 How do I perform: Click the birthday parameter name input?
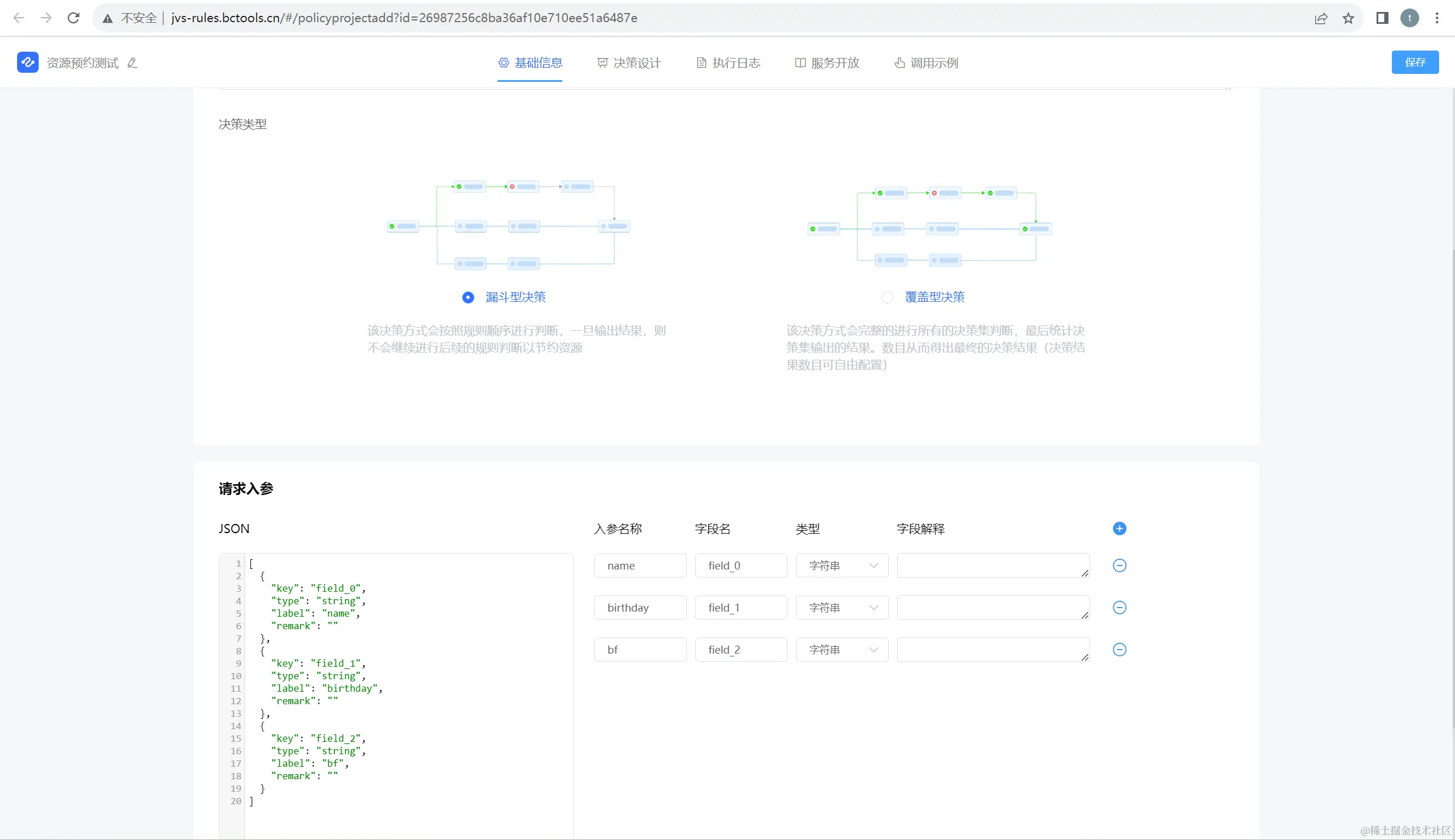click(x=640, y=608)
